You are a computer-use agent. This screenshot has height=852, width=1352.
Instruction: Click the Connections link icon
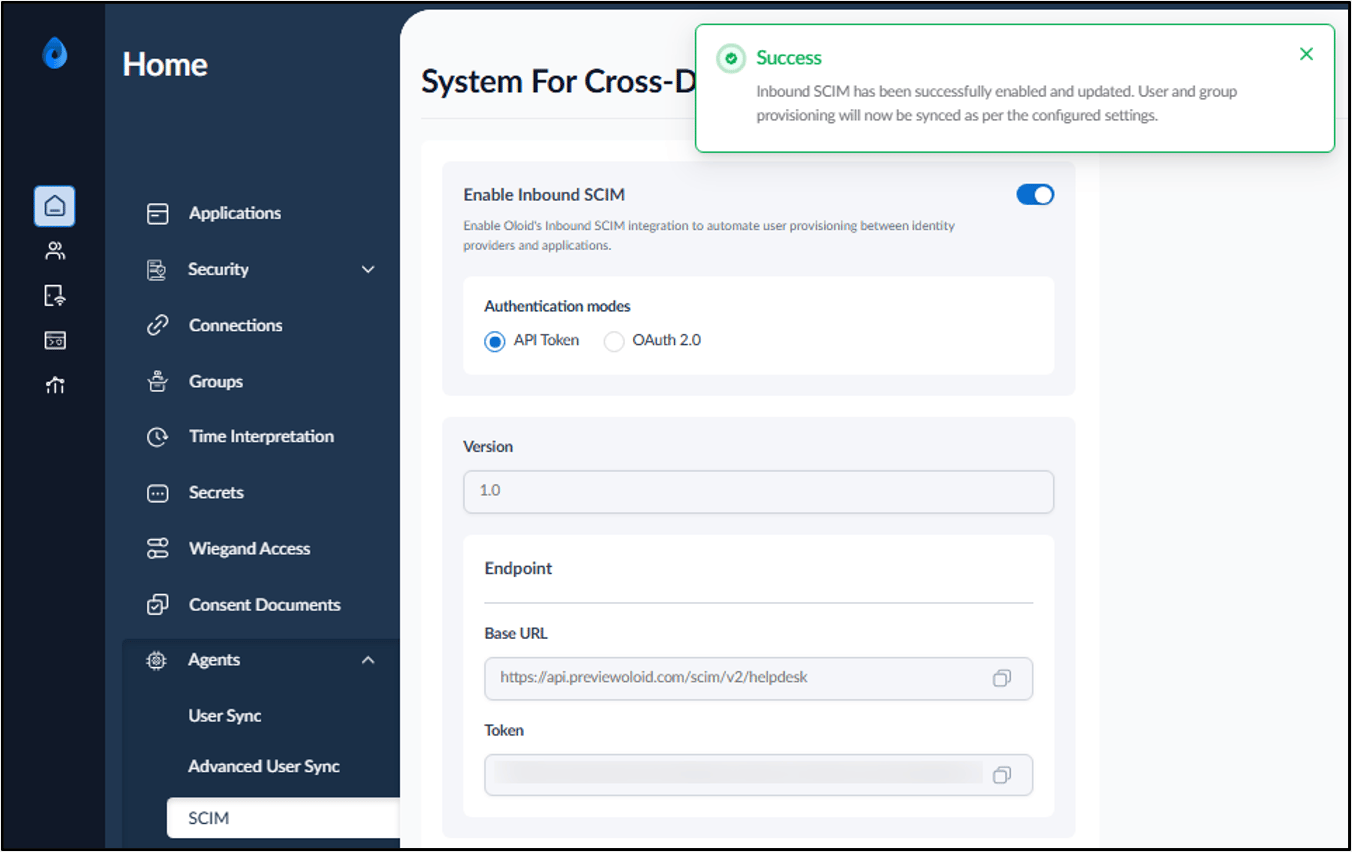[158, 325]
